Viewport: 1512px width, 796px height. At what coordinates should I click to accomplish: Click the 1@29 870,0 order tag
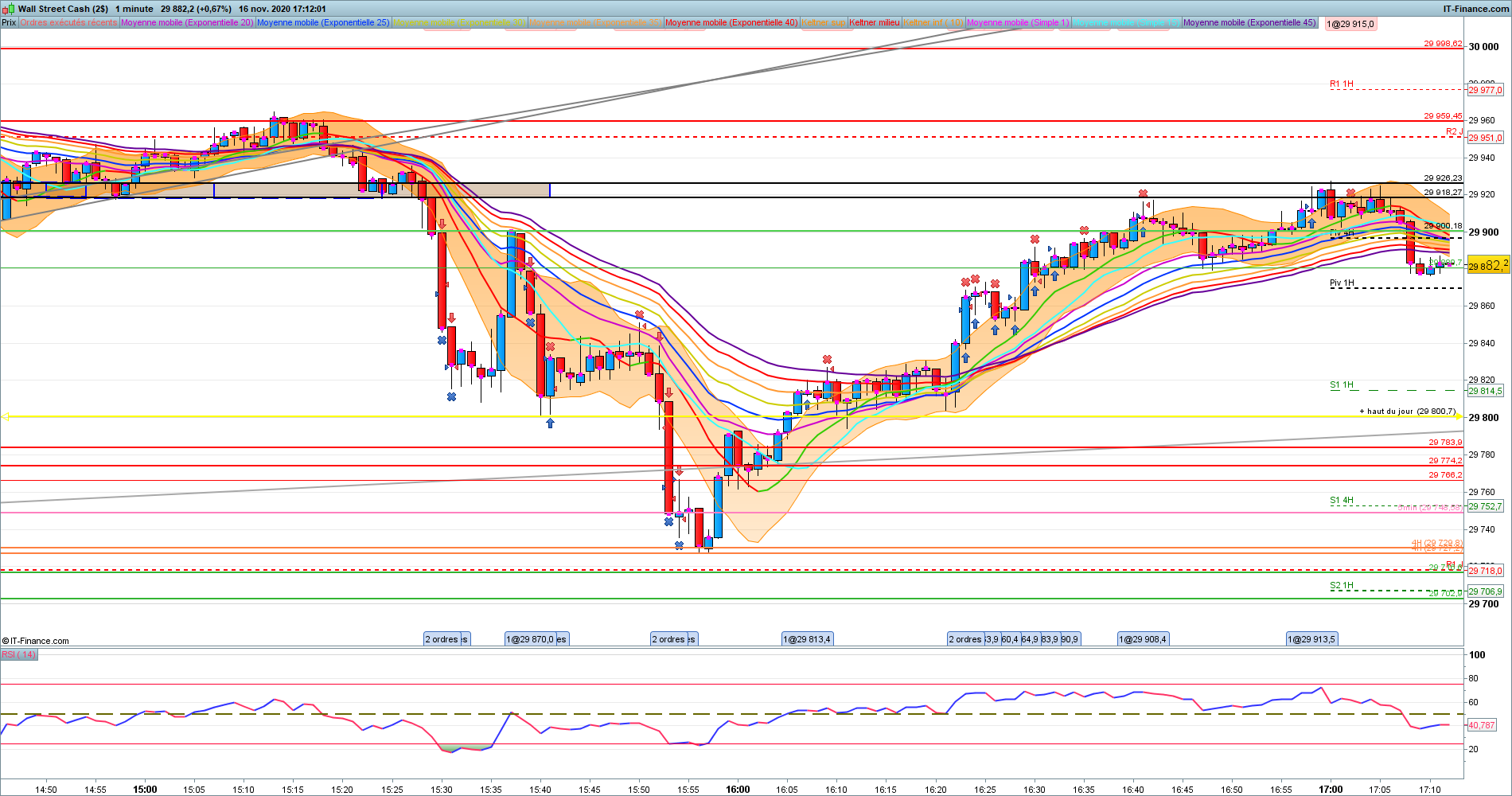[x=531, y=639]
